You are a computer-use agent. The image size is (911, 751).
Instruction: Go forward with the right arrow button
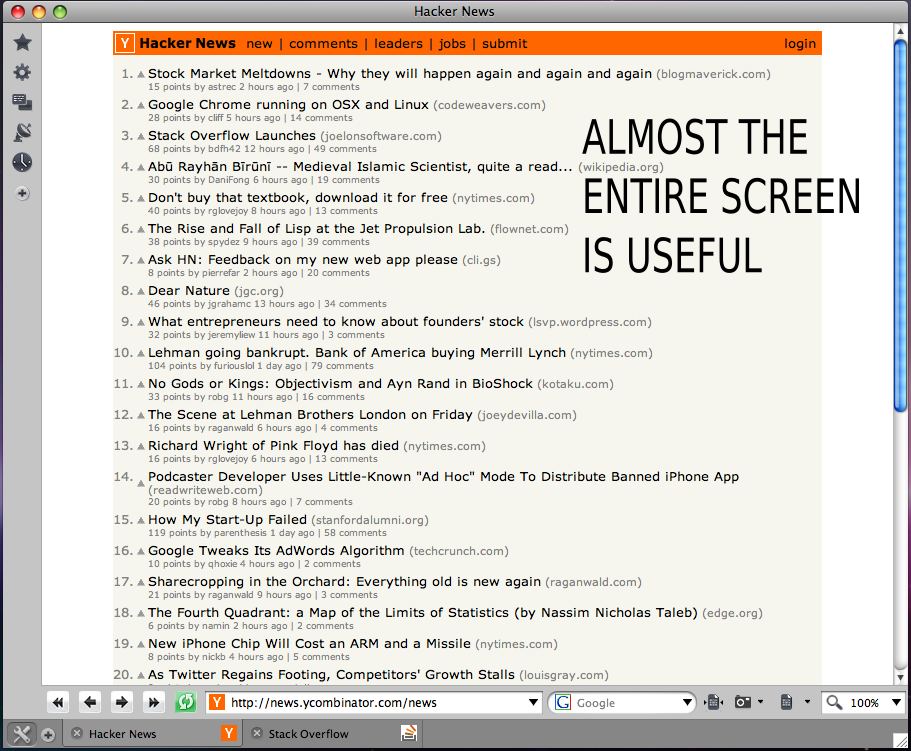point(122,703)
